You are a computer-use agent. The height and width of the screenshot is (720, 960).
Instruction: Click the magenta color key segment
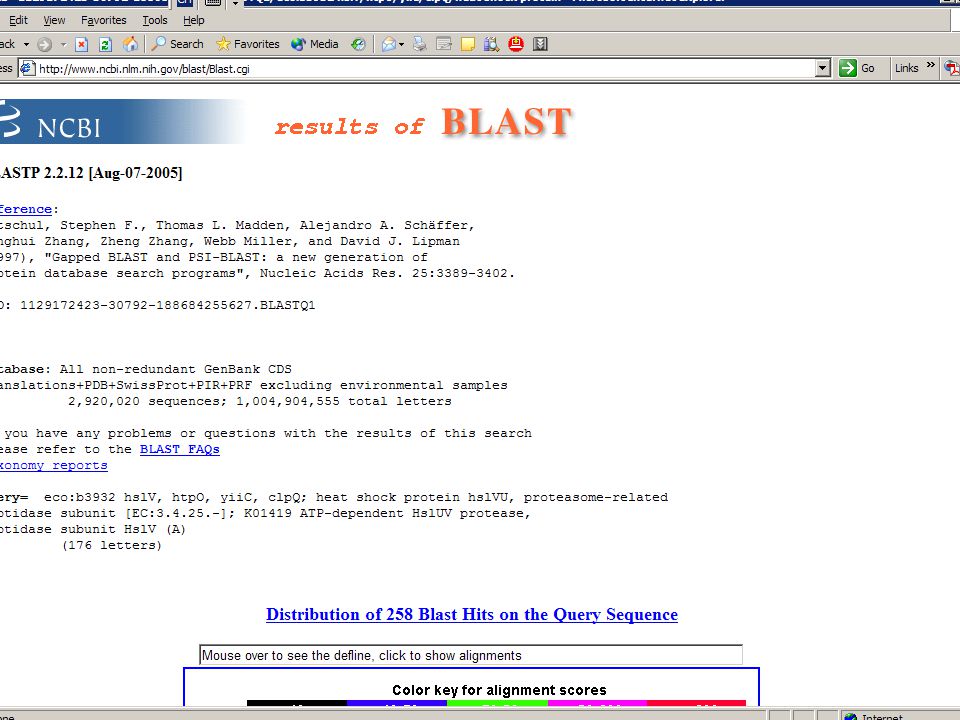tap(597, 703)
